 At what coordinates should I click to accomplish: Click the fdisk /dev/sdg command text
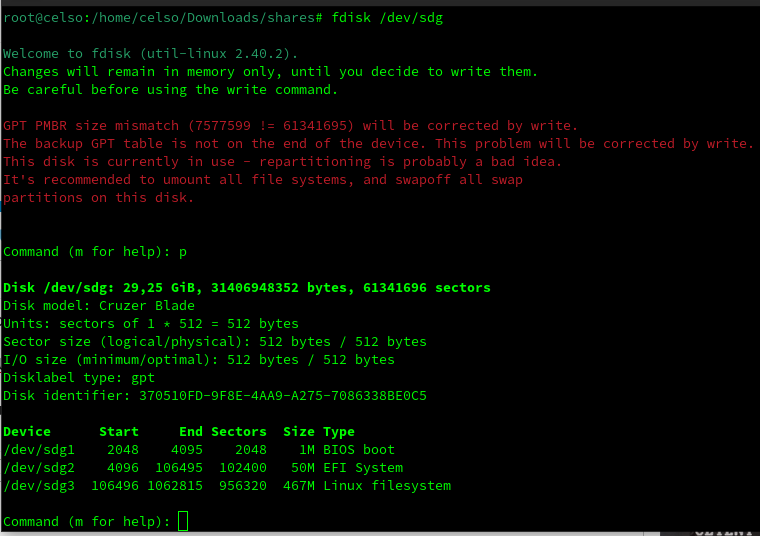(x=387, y=18)
